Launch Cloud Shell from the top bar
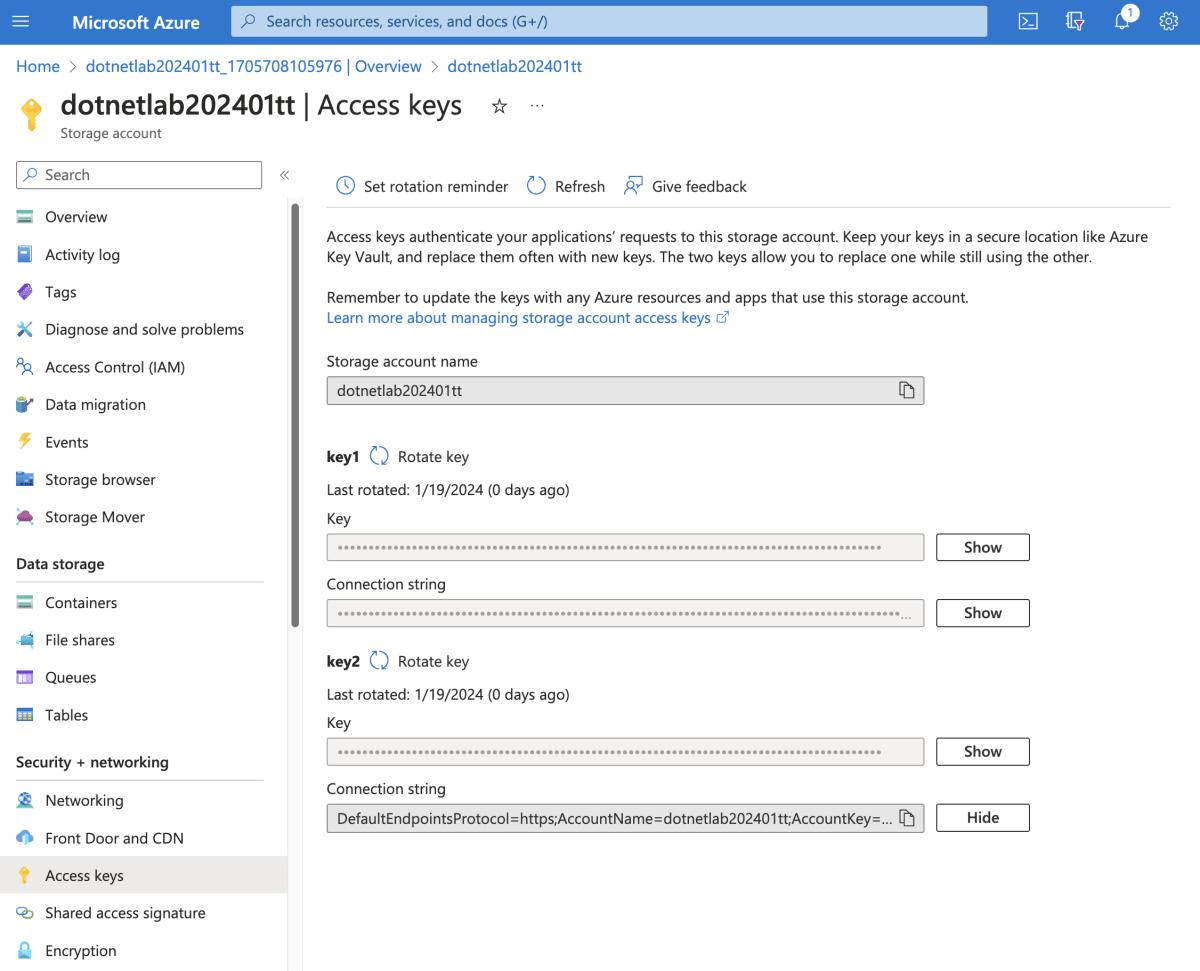Viewport: 1200px width, 971px height. pyautogui.click(x=1028, y=21)
